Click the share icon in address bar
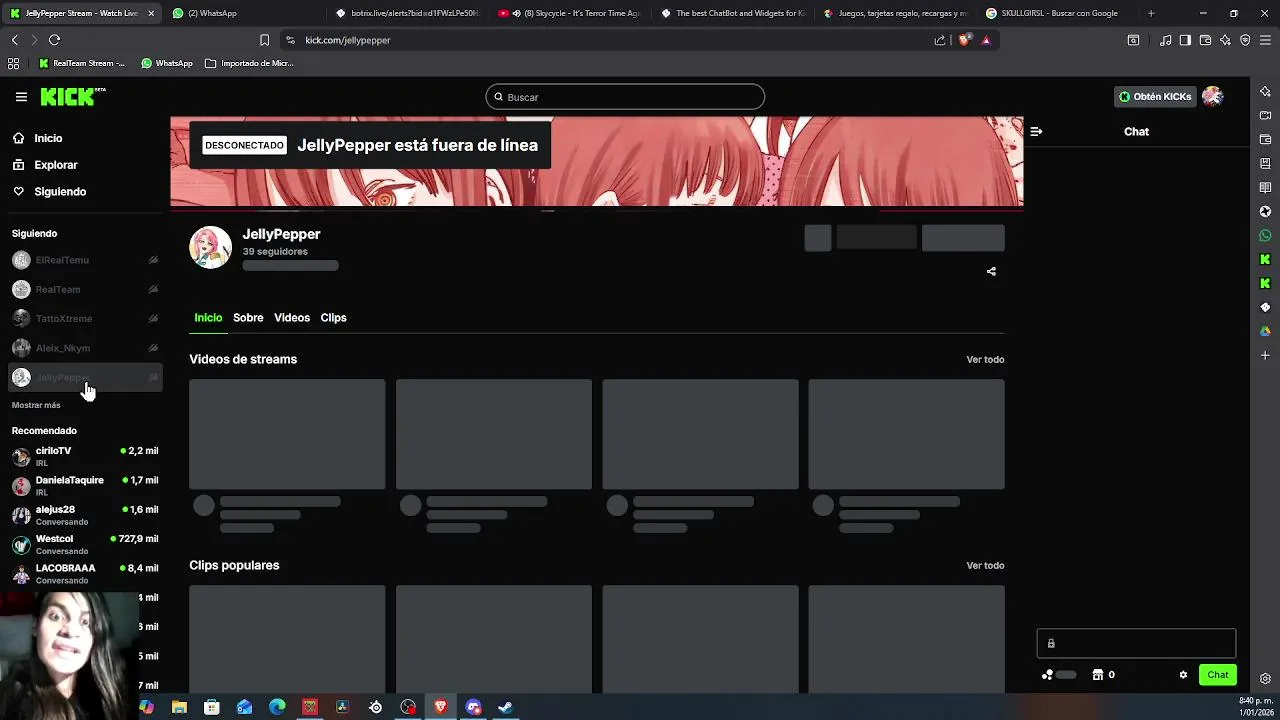 pyautogui.click(x=940, y=40)
